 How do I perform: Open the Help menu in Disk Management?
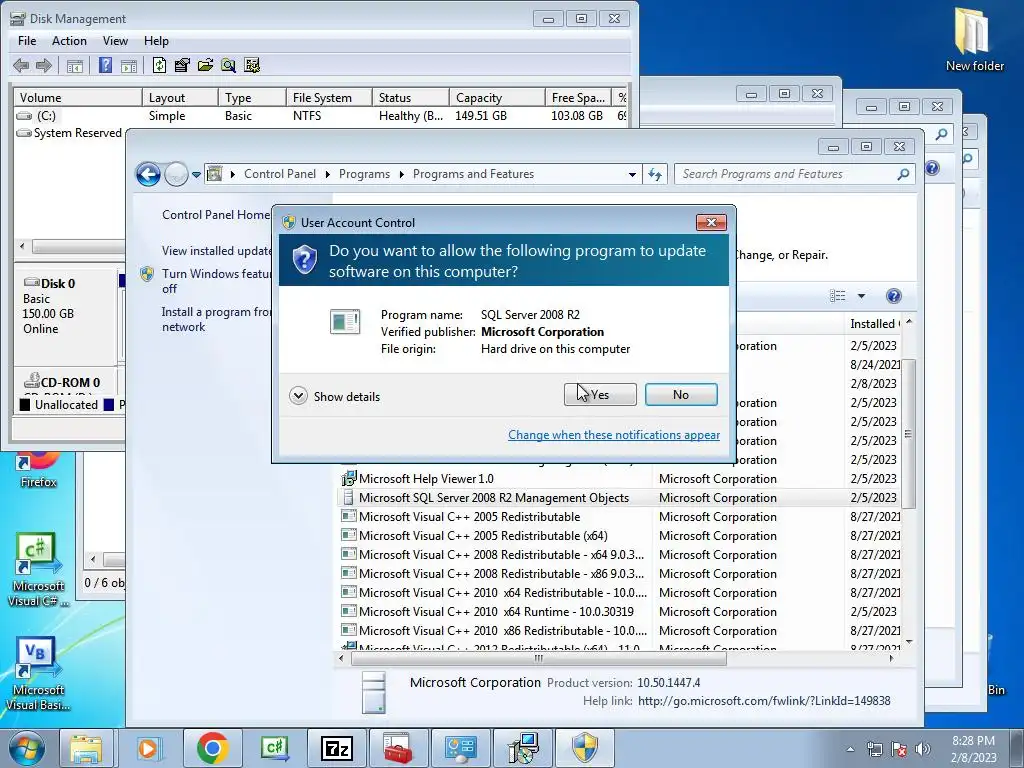coord(156,40)
